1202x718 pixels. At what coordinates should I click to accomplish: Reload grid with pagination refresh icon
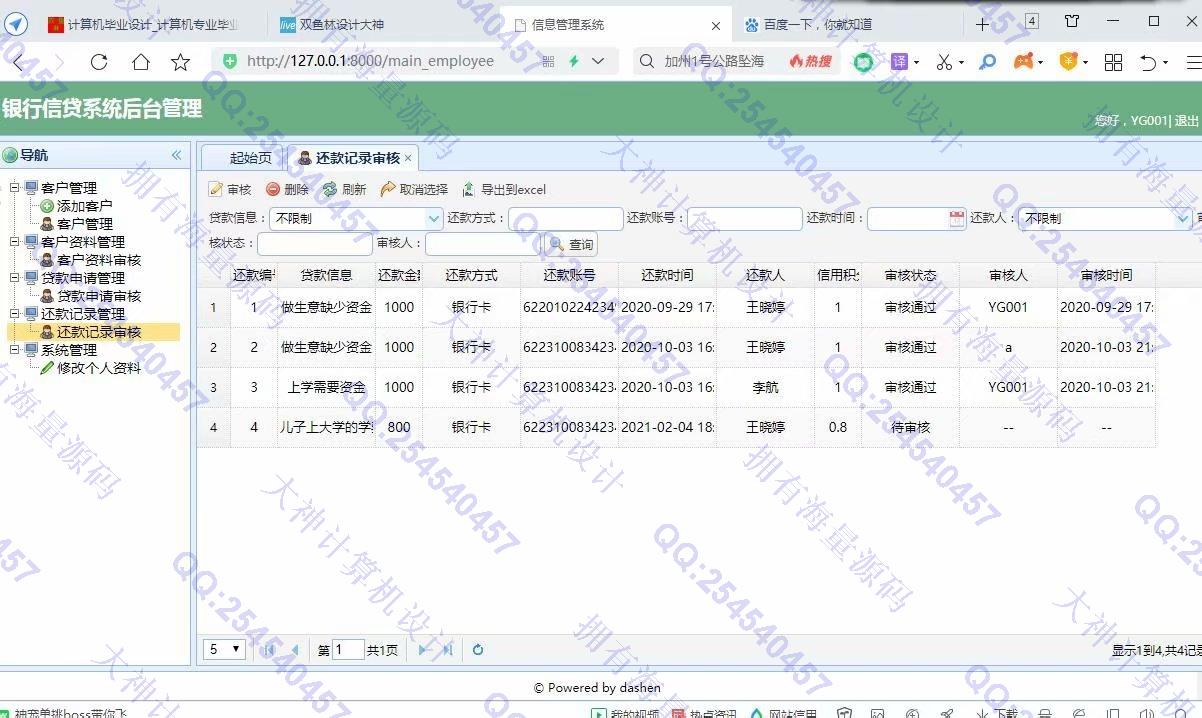pos(478,650)
